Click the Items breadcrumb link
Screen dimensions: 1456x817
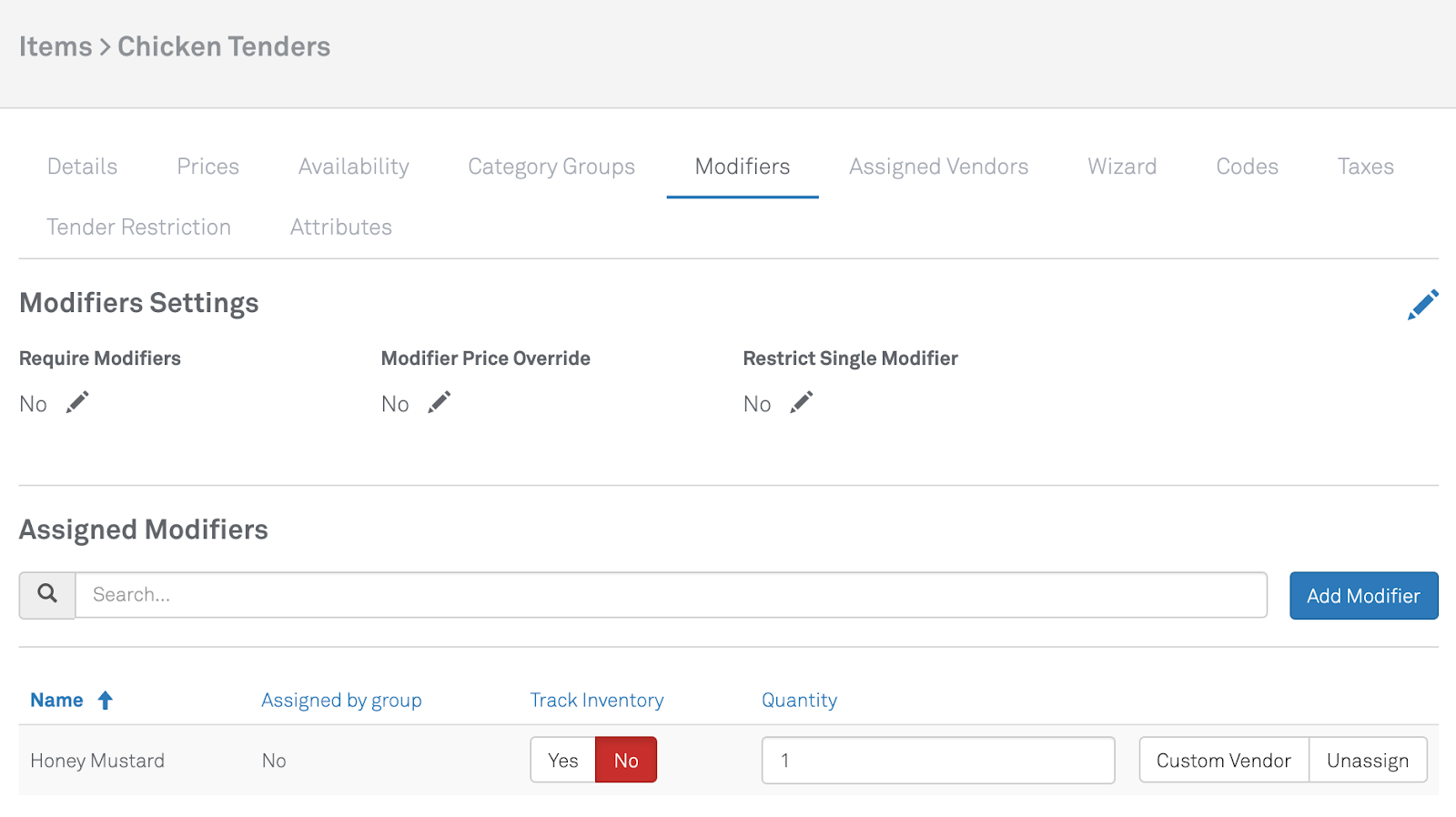click(56, 46)
